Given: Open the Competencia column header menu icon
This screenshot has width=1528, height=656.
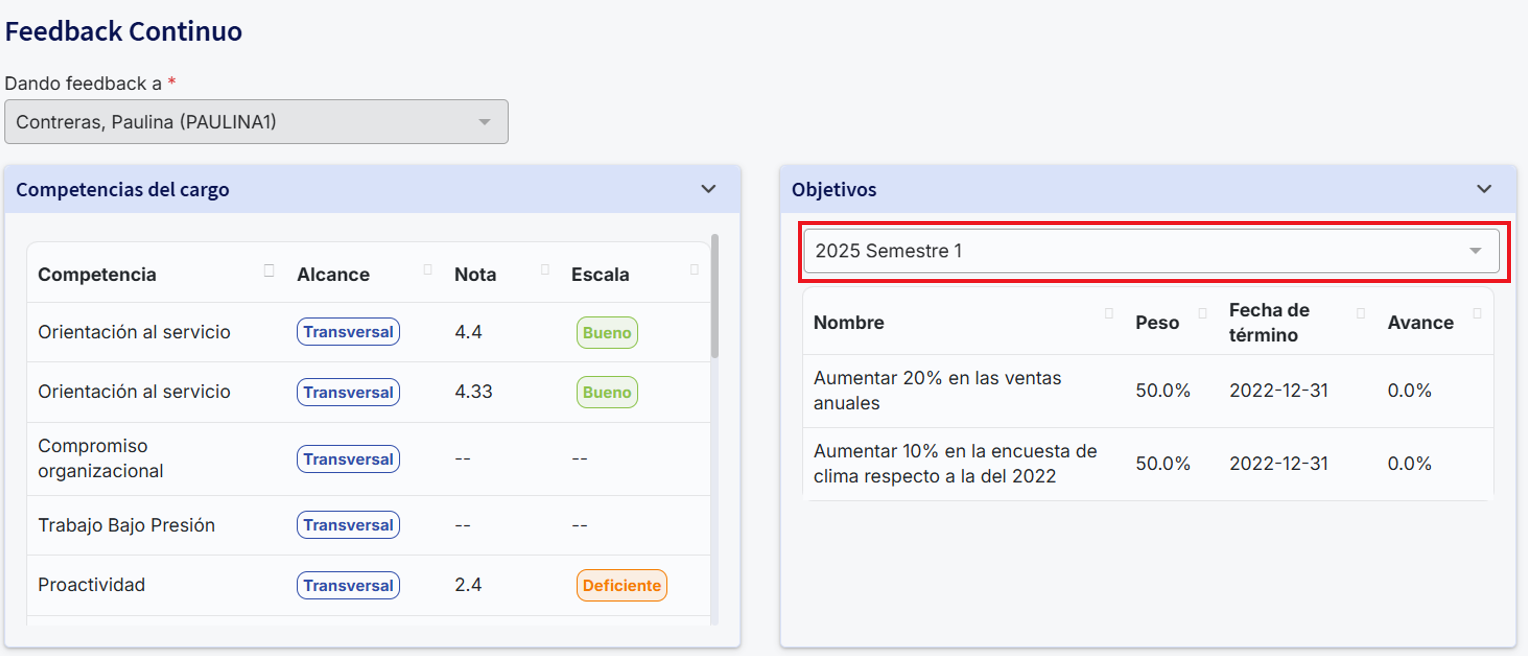Looking at the screenshot, I should click(x=269, y=270).
